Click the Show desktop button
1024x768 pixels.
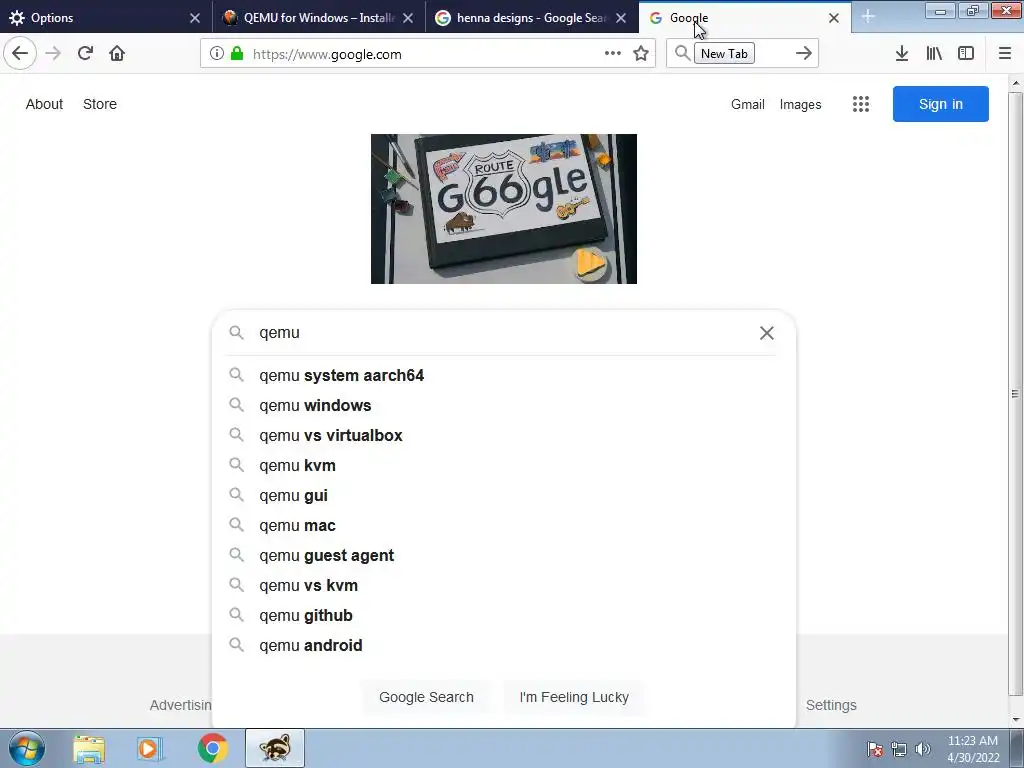tap(1017, 748)
